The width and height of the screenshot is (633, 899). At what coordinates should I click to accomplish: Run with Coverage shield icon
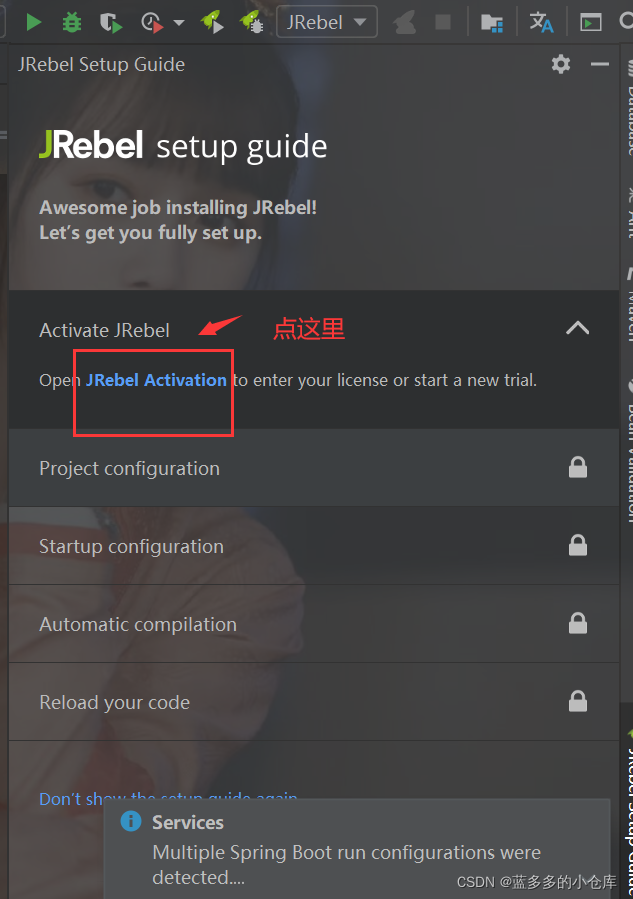(x=110, y=21)
